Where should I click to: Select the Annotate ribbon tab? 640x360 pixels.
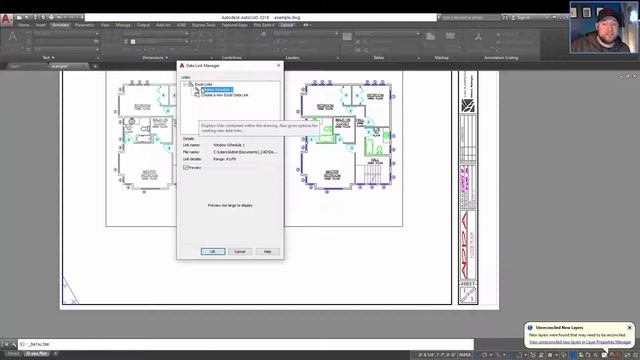(x=60, y=25)
